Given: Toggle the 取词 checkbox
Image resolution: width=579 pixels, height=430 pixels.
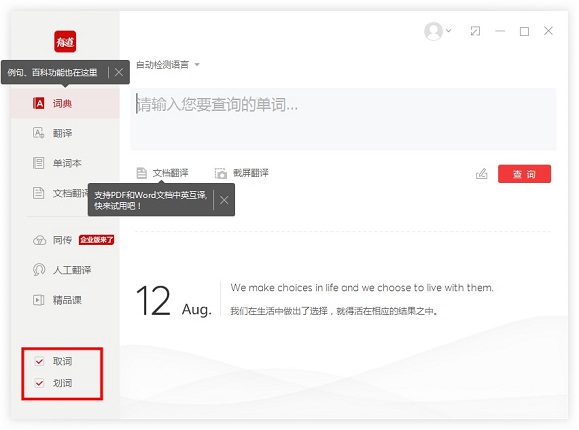Looking at the screenshot, I should point(39,361).
